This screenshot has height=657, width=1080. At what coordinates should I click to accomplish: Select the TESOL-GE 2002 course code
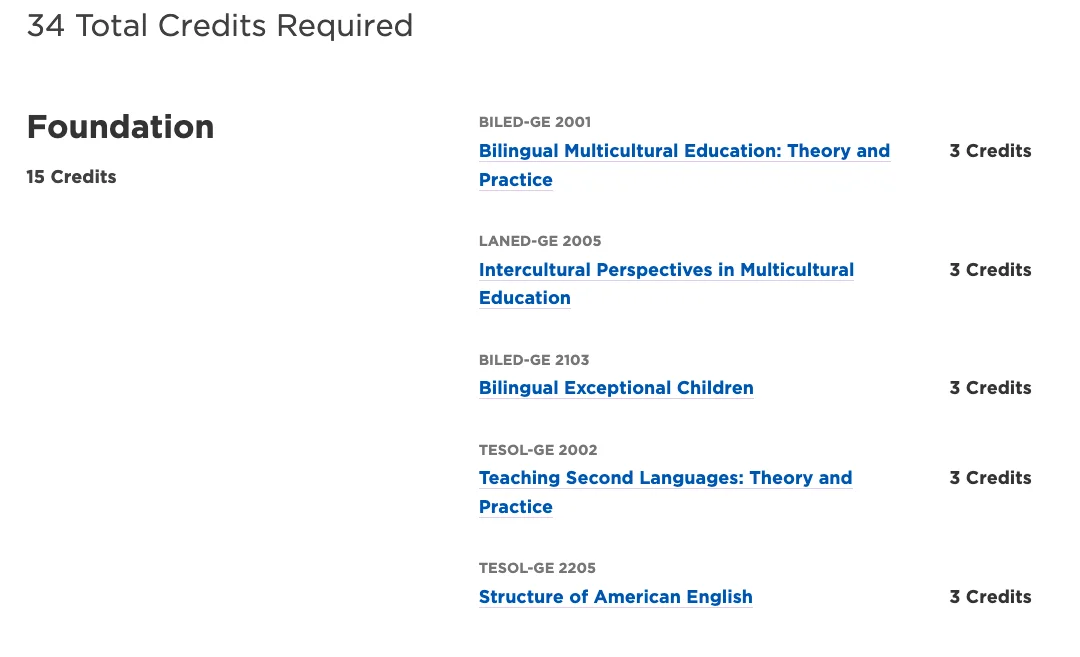[x=538, y=450]
